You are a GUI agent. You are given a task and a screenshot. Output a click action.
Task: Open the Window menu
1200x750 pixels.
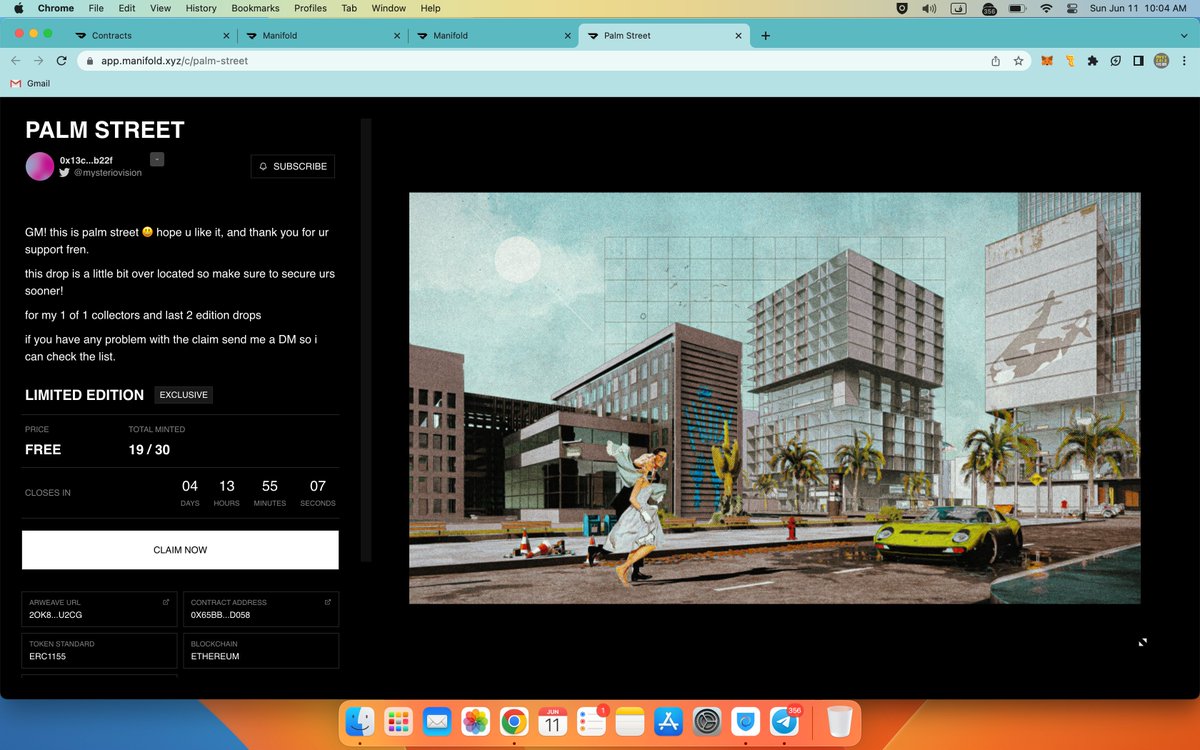click(388, 8)
